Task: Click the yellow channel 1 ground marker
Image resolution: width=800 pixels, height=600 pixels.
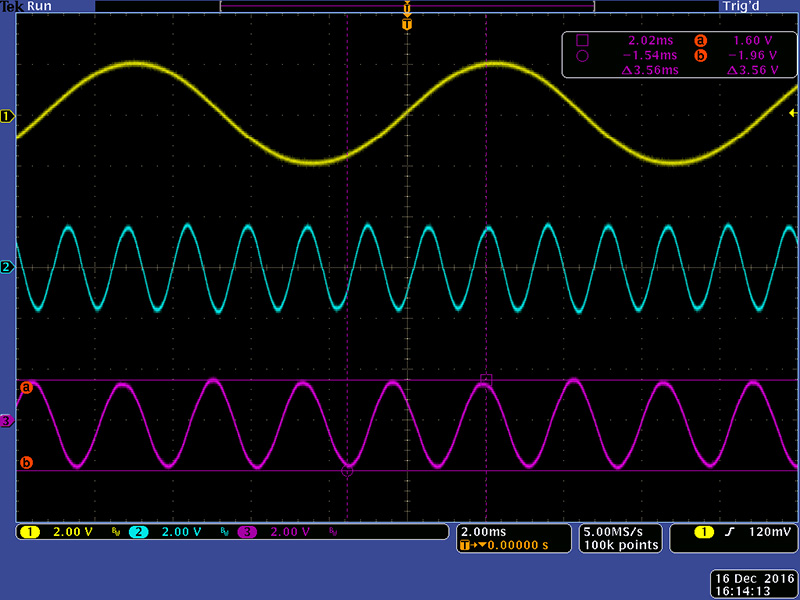Action: (7, 117)
